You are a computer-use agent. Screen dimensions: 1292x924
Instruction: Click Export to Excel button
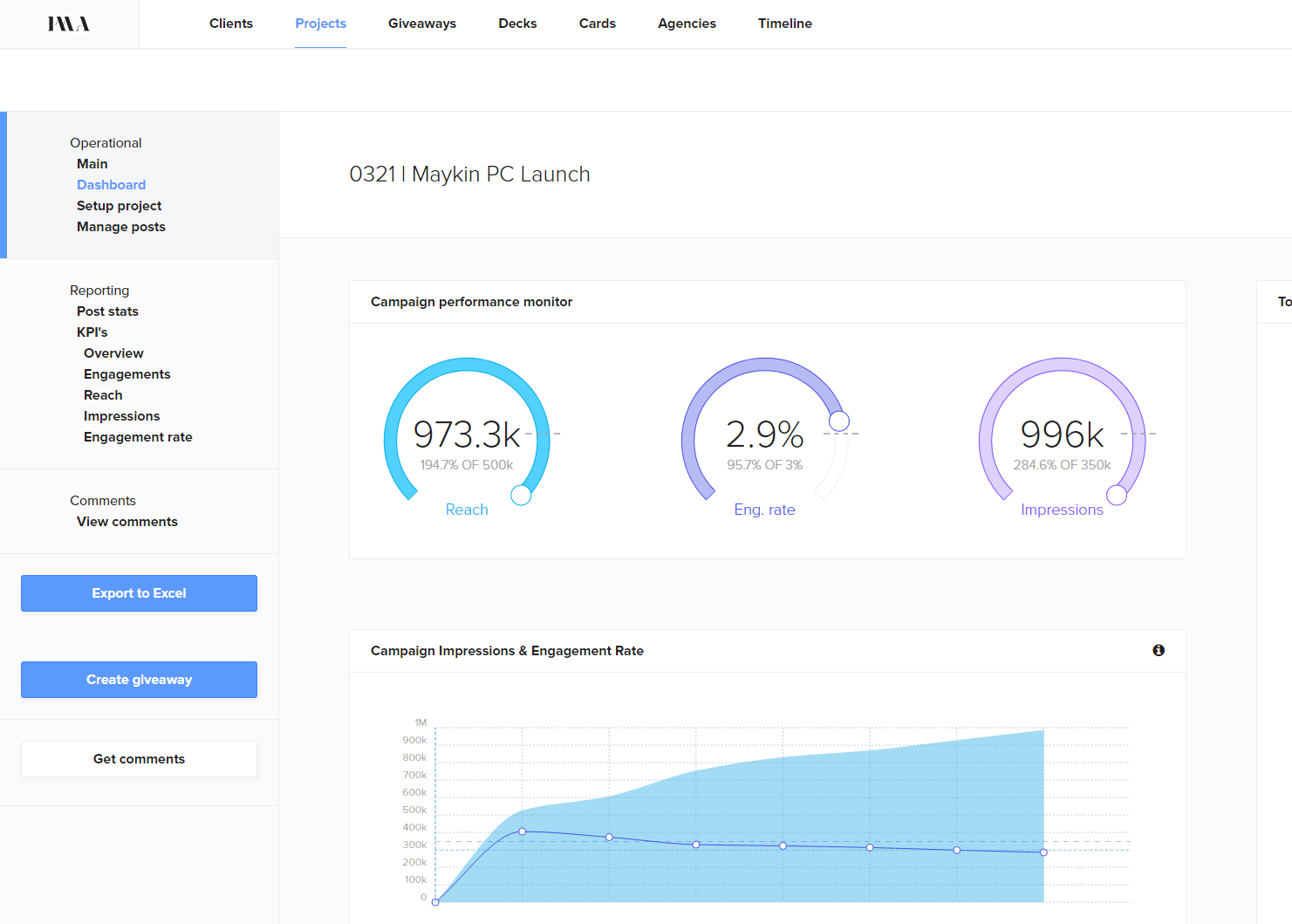(x=139, y=593)
